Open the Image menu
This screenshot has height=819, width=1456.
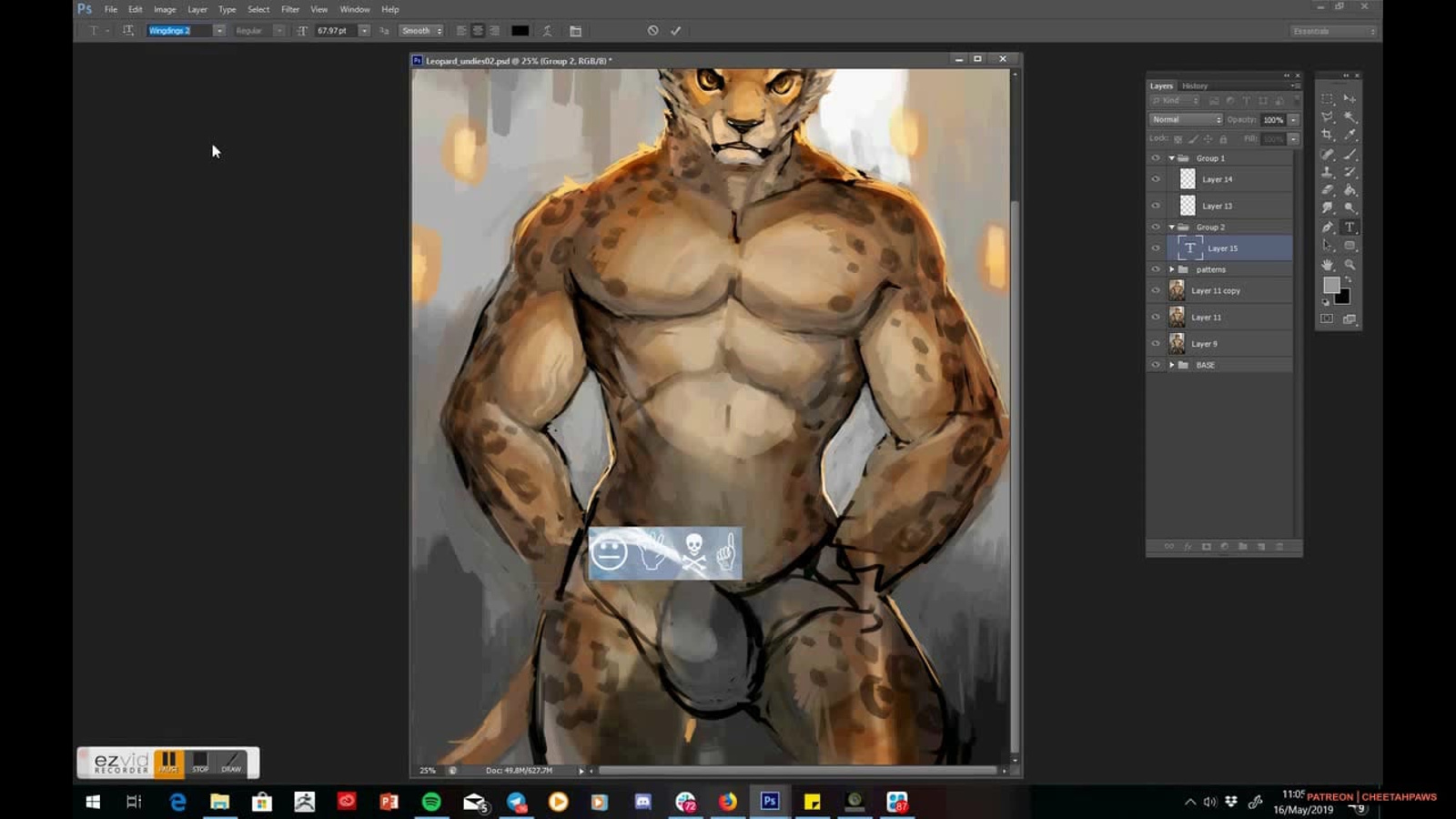pyautogui.click(x=165, y=9)
